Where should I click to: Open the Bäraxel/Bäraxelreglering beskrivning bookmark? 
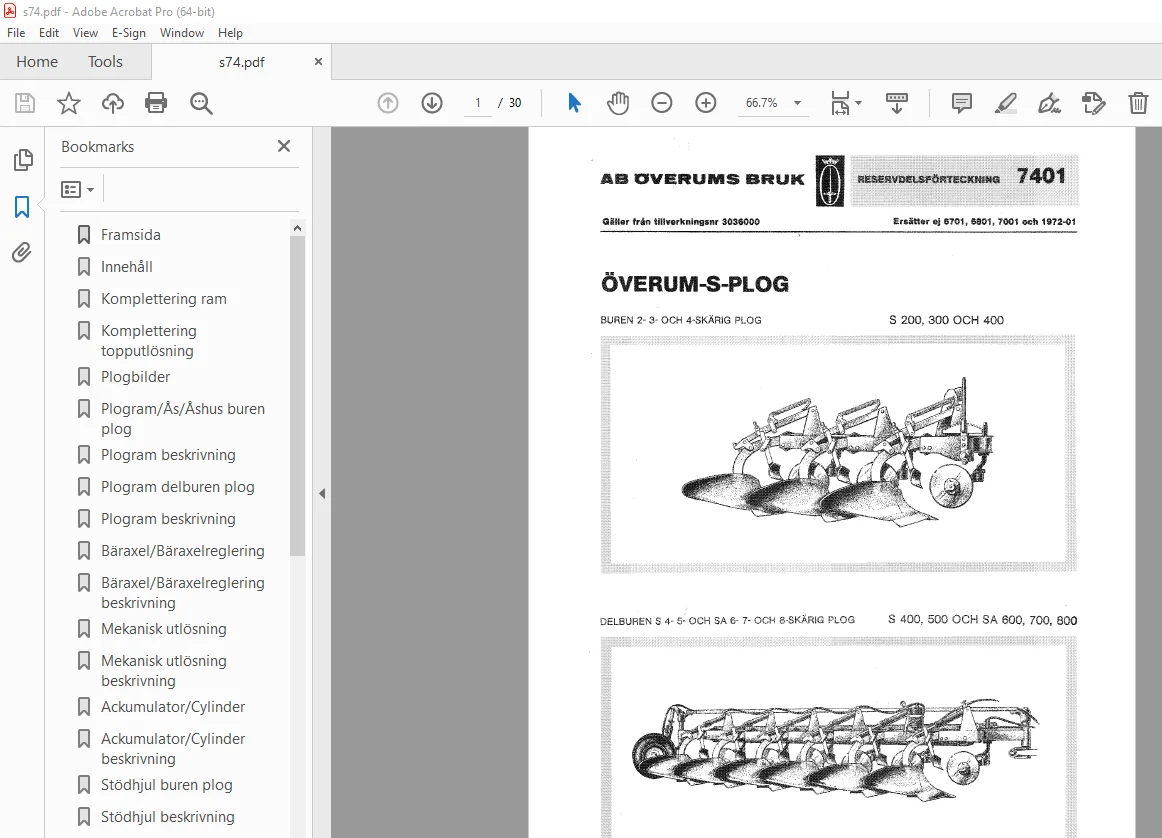(x=182, y=593)
